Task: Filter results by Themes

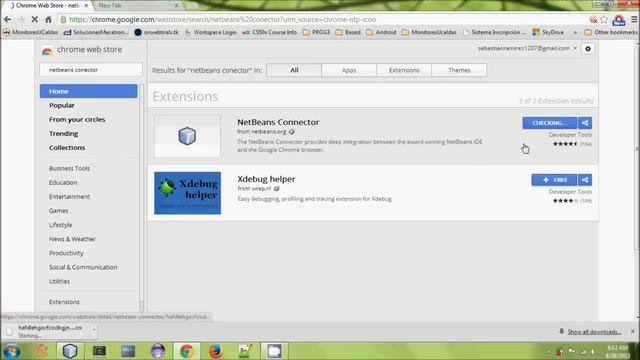Action: click(x=459, y=70)
